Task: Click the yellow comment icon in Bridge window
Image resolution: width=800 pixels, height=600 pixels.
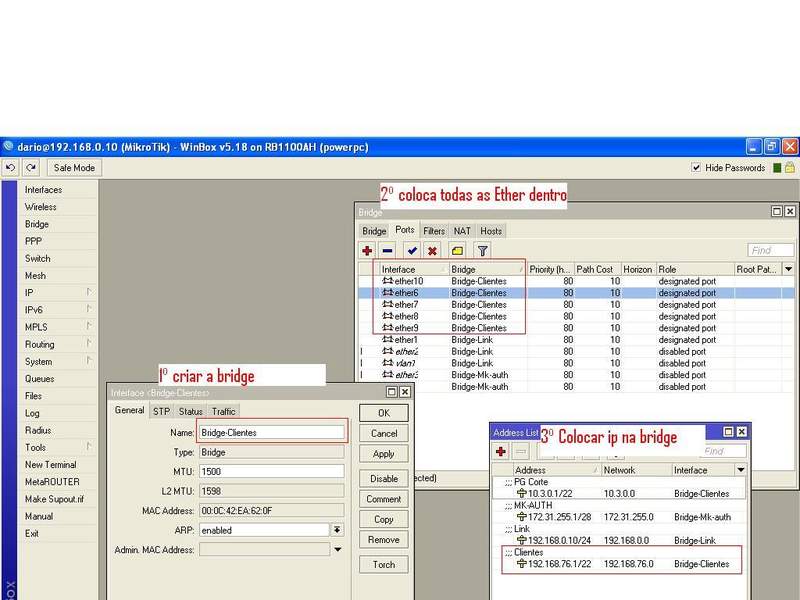Action: (458, 251)
